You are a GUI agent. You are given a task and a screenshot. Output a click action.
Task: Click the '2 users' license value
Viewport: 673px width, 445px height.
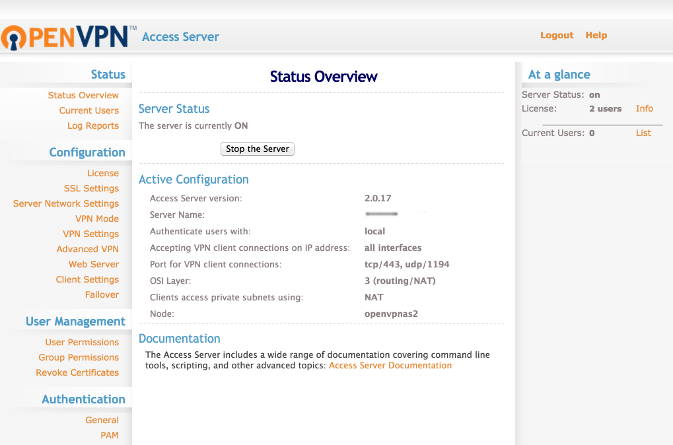pyautogui.click(x=605, y=109)
